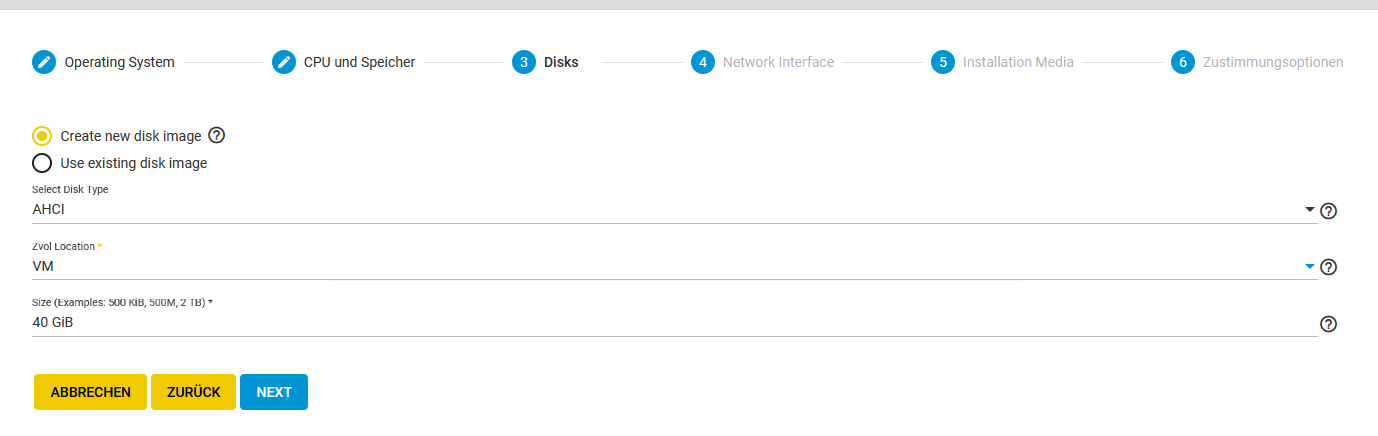Screen dimensions: 1378x436
Task: Go to the Network Interface step label
Action: [x=778, y=62]
